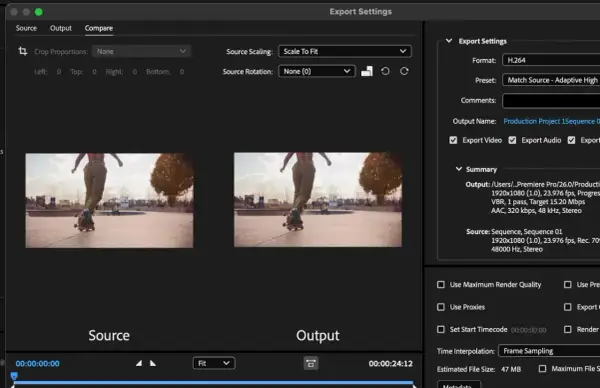Open the Preset dropdown
Screen dimensions: 600x388
pos(551,80)
